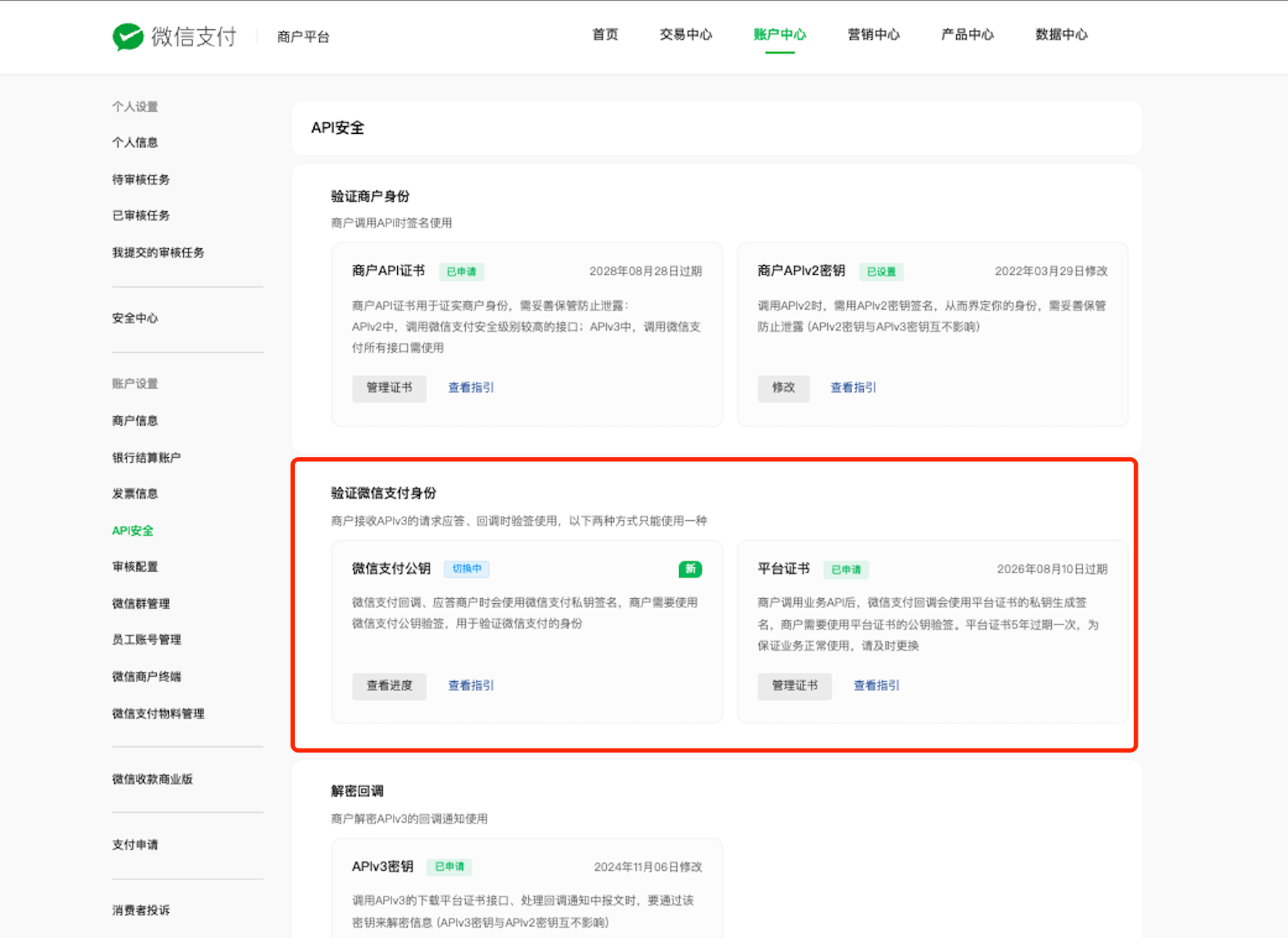Click the 切换中 status badge

pos(467,569)
